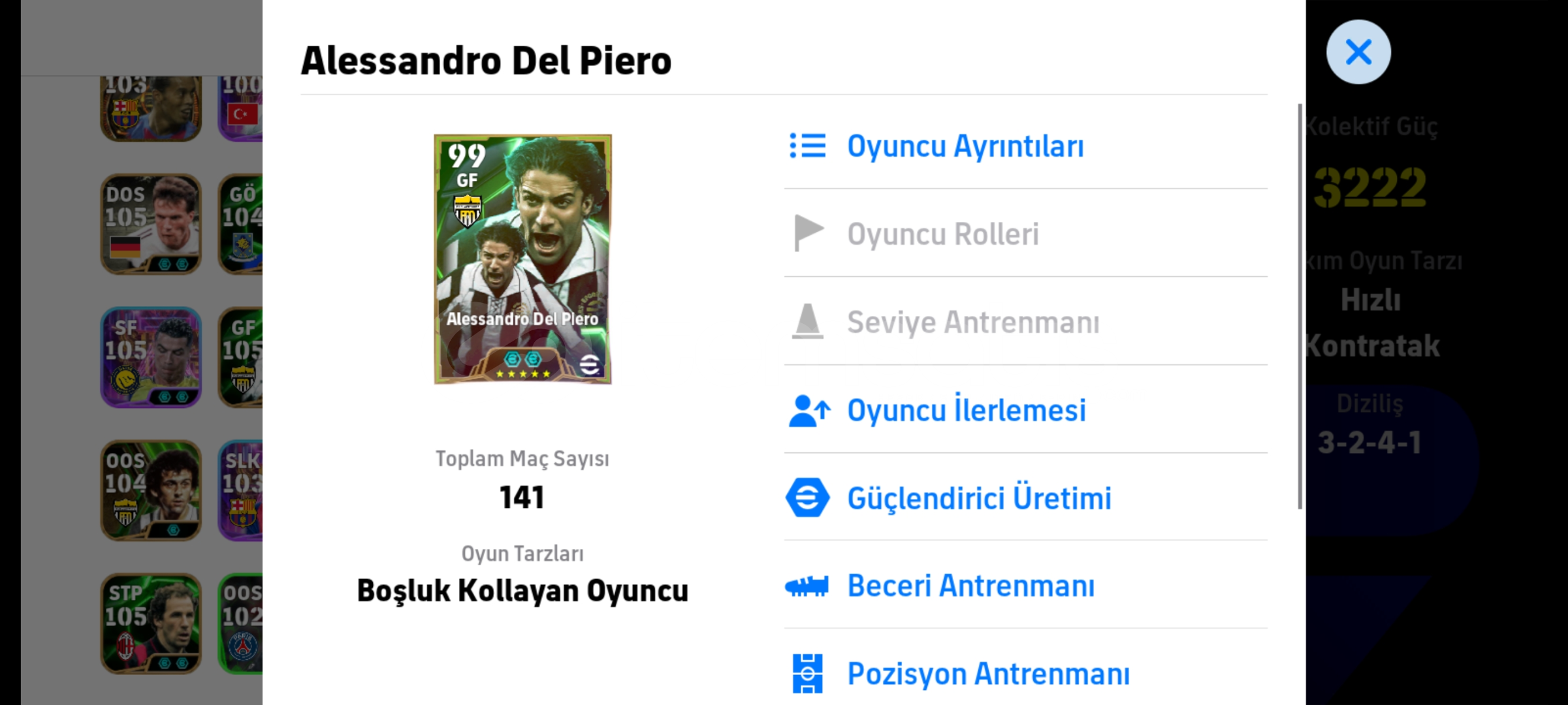This screenshot has width=1568, height=705.
Task: Tap the Oyuncu Rolleri flag icon
Action: click(807, 233)
